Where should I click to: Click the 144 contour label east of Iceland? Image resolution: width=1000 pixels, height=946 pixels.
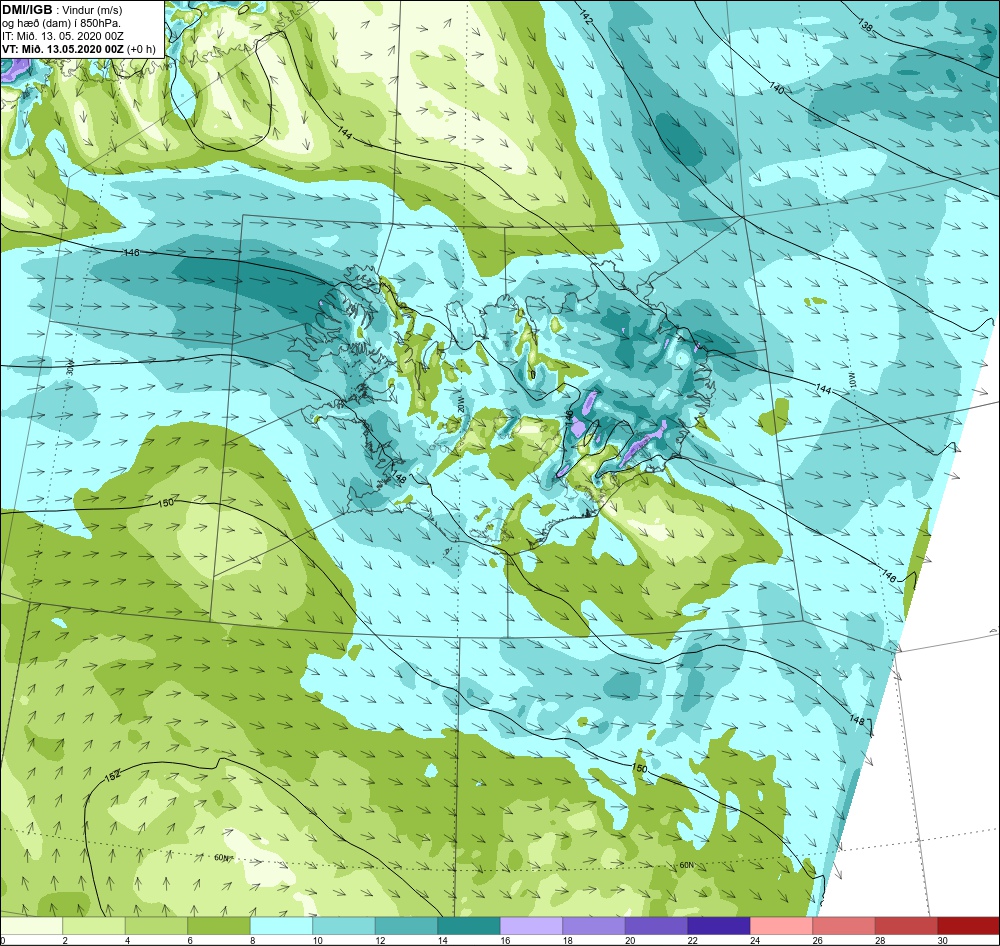(x=823, y=389)
